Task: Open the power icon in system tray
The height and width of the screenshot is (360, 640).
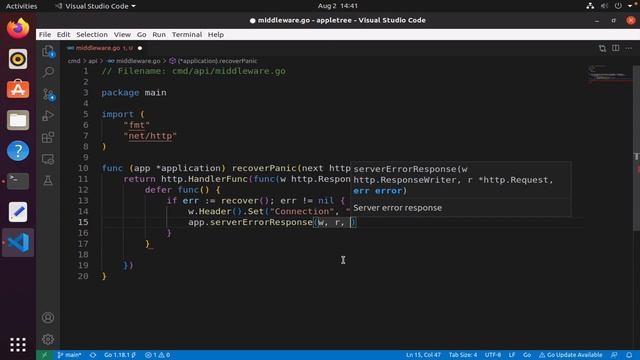Action: pos(618,6)
